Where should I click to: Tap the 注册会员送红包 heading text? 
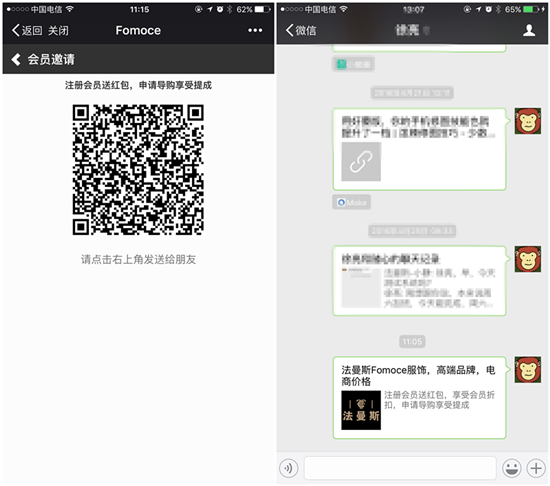pyautogui.click(x=138, y=85)
